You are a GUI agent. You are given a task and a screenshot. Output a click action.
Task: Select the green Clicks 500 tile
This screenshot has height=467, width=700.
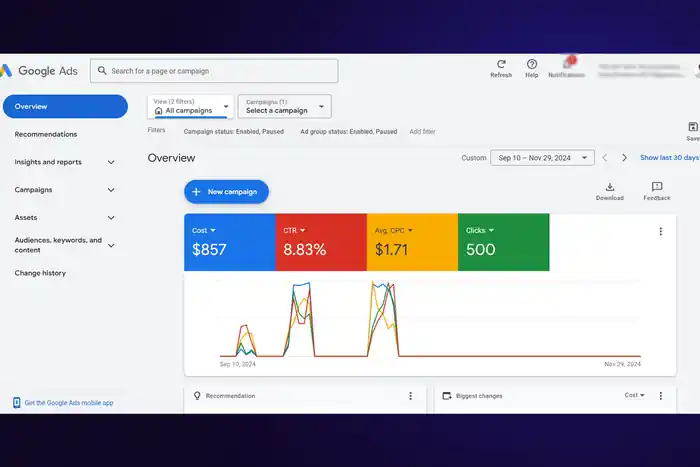pos(504,242)
